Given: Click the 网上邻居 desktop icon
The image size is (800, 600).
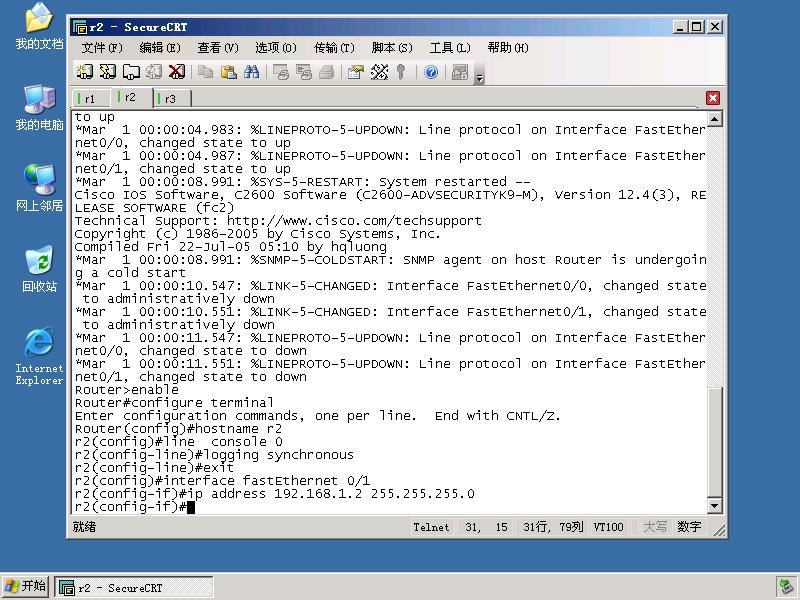Looking at the screenshot, I should coord(39,188).
